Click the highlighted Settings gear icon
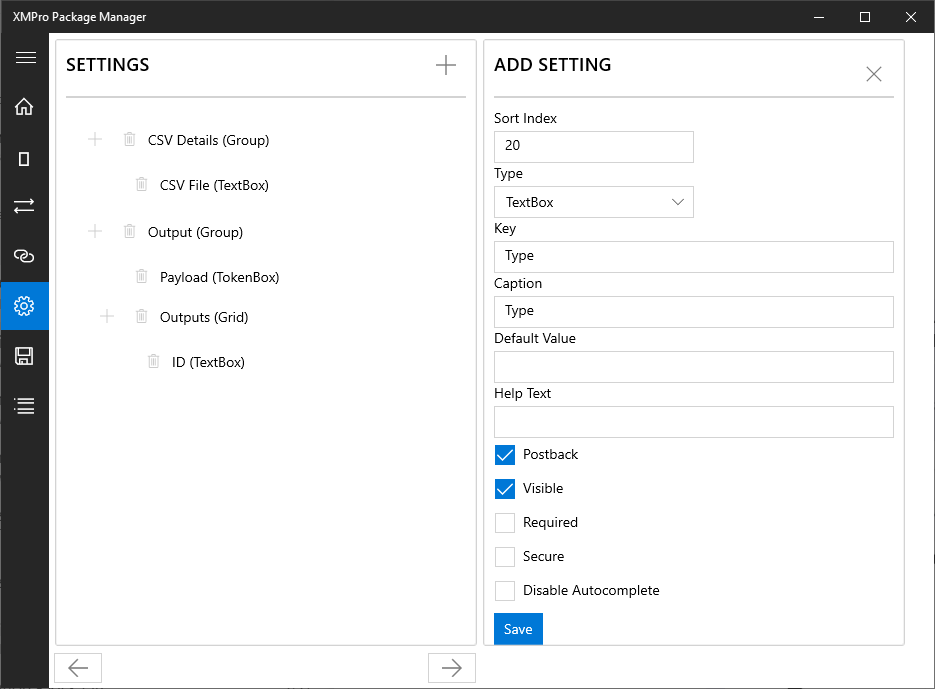935x689 pixels. point(25,306)
